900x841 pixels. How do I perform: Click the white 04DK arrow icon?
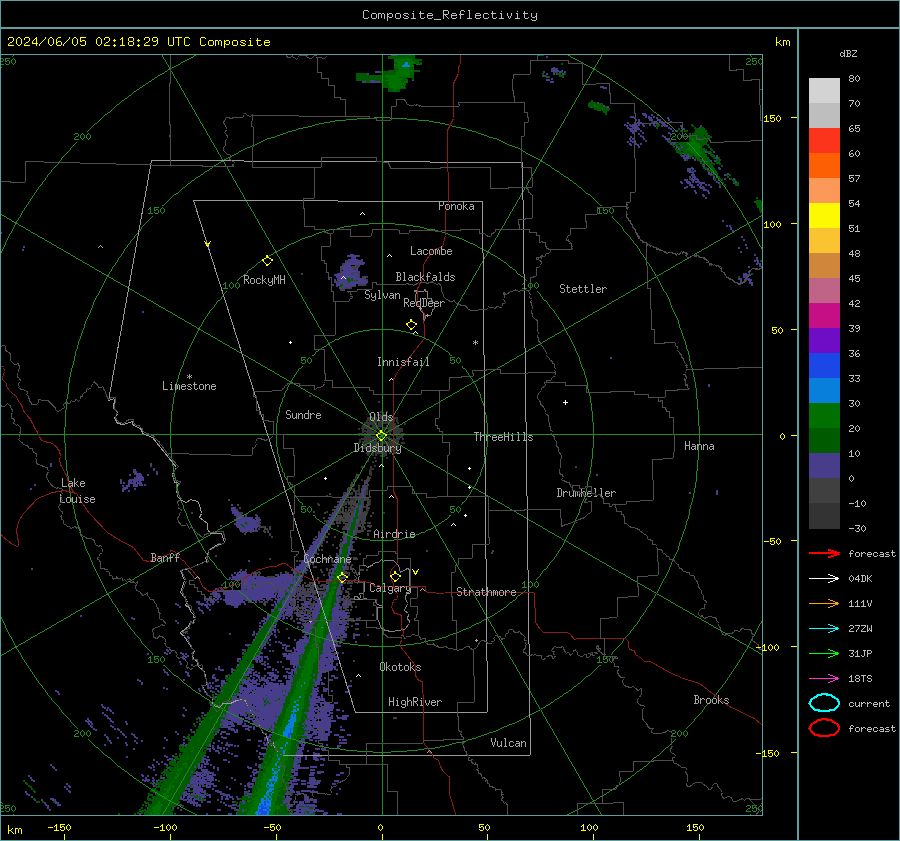[x=824, y=578]
